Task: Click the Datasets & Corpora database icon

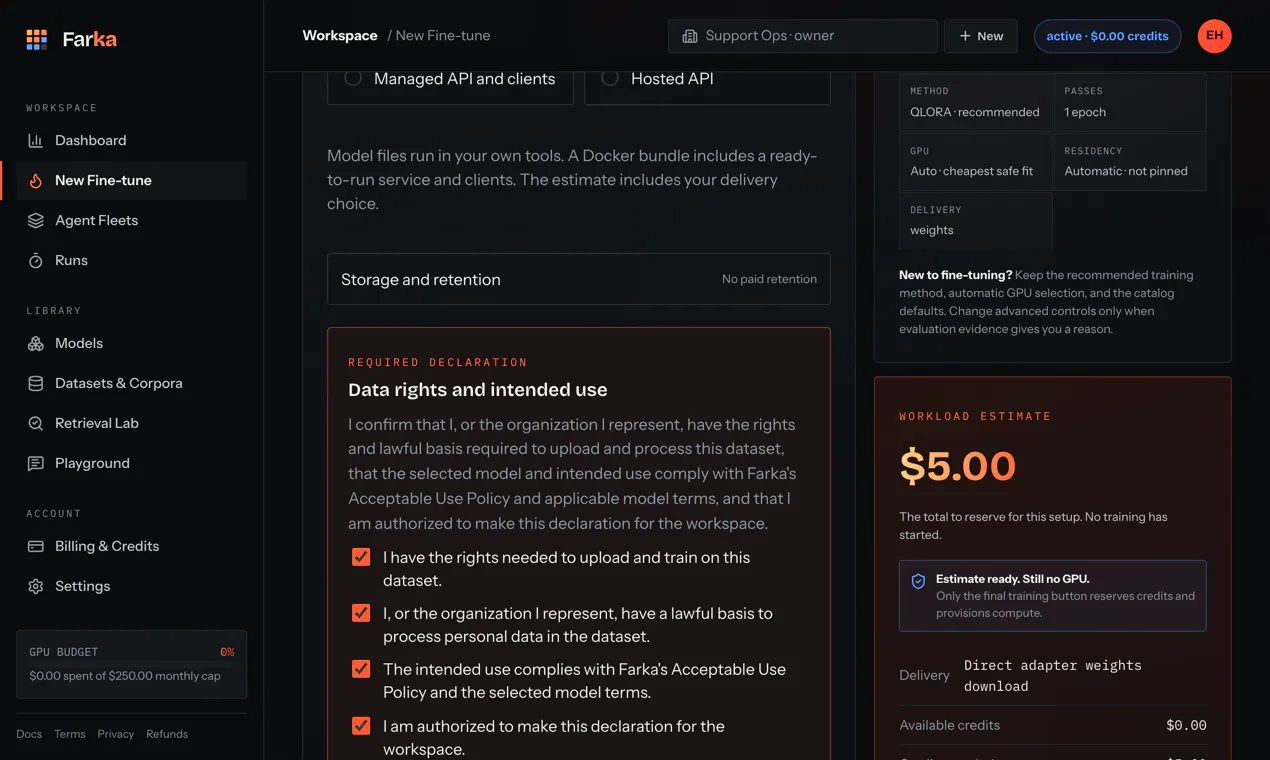Action: tap(35, 384)
